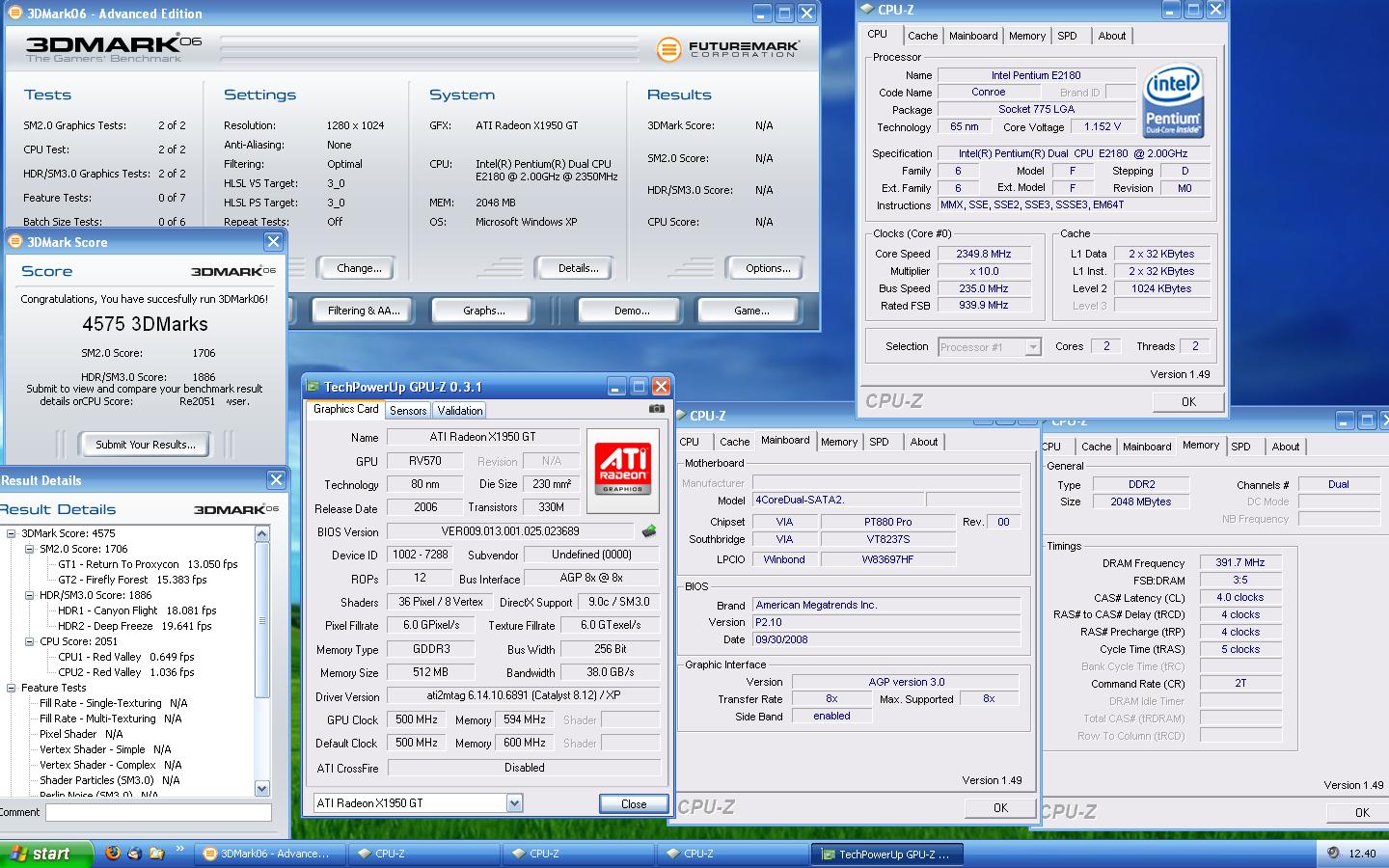Click the GPU-Z camera screenshot icon
The width and height of the screenshot is (1389, 868).
[x=656, y=408]
